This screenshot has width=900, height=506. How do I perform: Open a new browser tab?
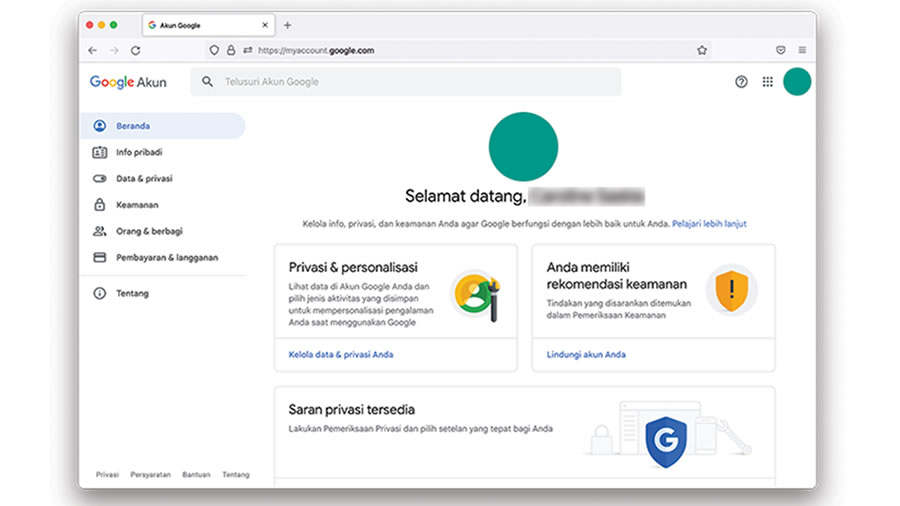tap(288, 25)
